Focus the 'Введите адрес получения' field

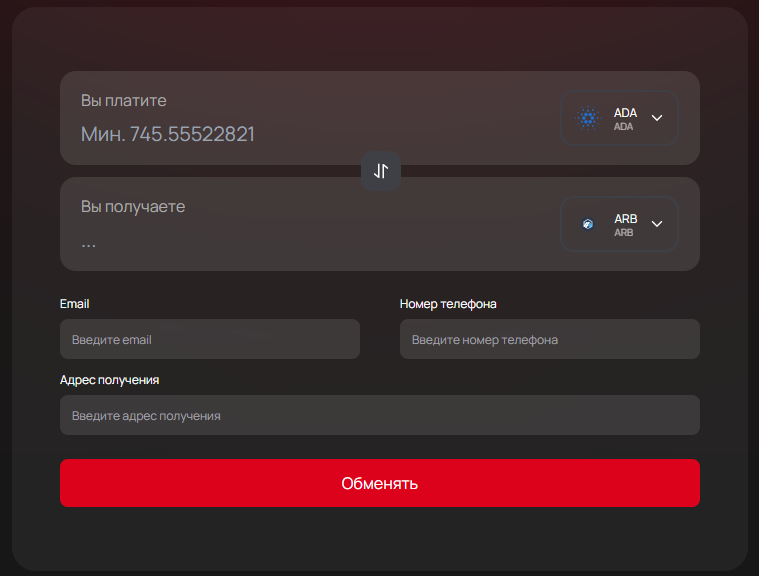(380, 415)
